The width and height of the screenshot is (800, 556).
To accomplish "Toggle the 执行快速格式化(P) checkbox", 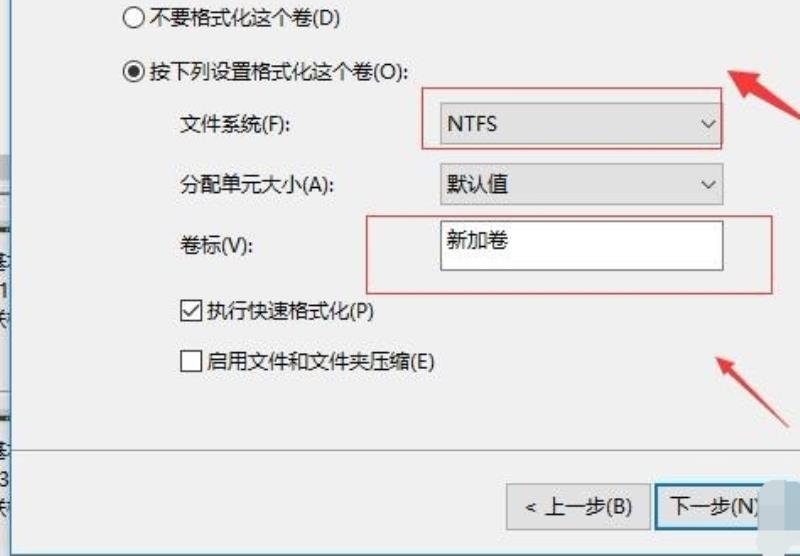I will pyautogui.click(x=191, y=311).
